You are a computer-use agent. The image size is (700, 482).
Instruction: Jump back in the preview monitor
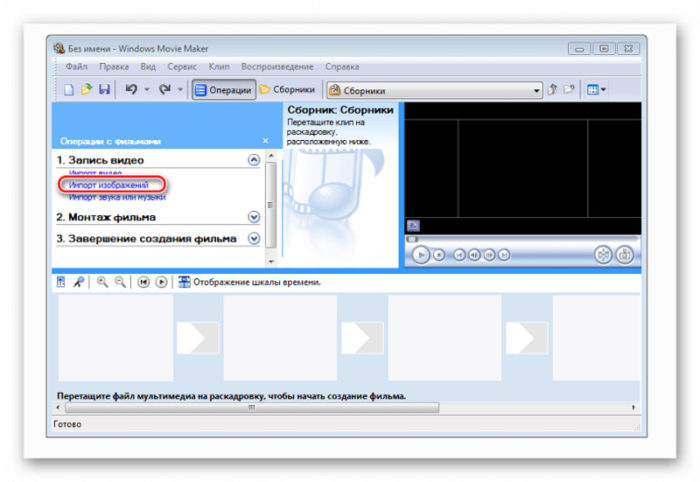[x=459, y=255]
